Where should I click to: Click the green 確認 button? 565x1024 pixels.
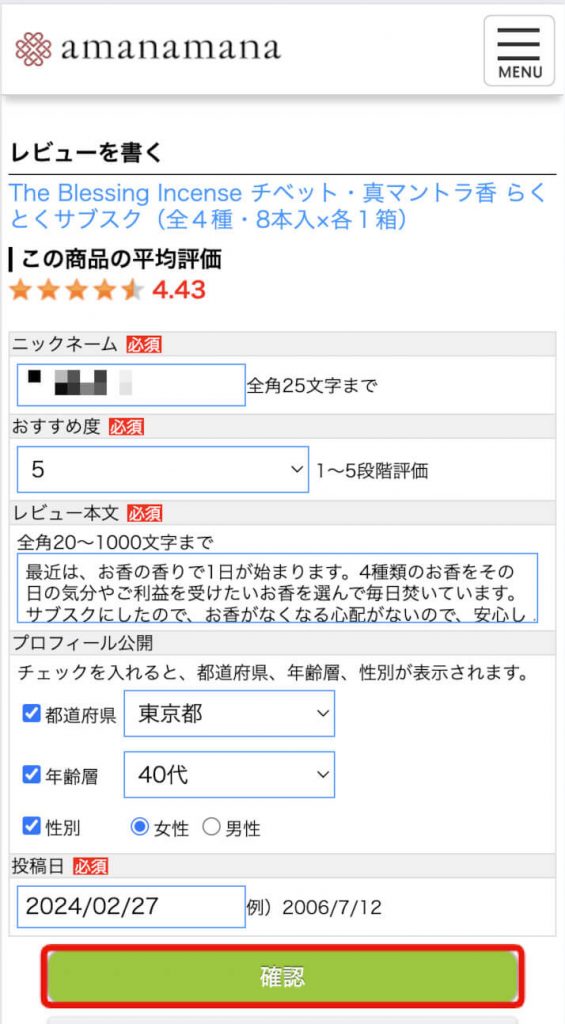click(x=282, y=976)
